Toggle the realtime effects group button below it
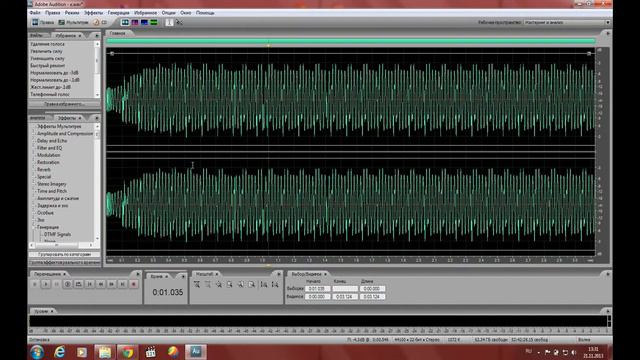The height and width of the screenshot is (360, 640). (x=64, y=262)
